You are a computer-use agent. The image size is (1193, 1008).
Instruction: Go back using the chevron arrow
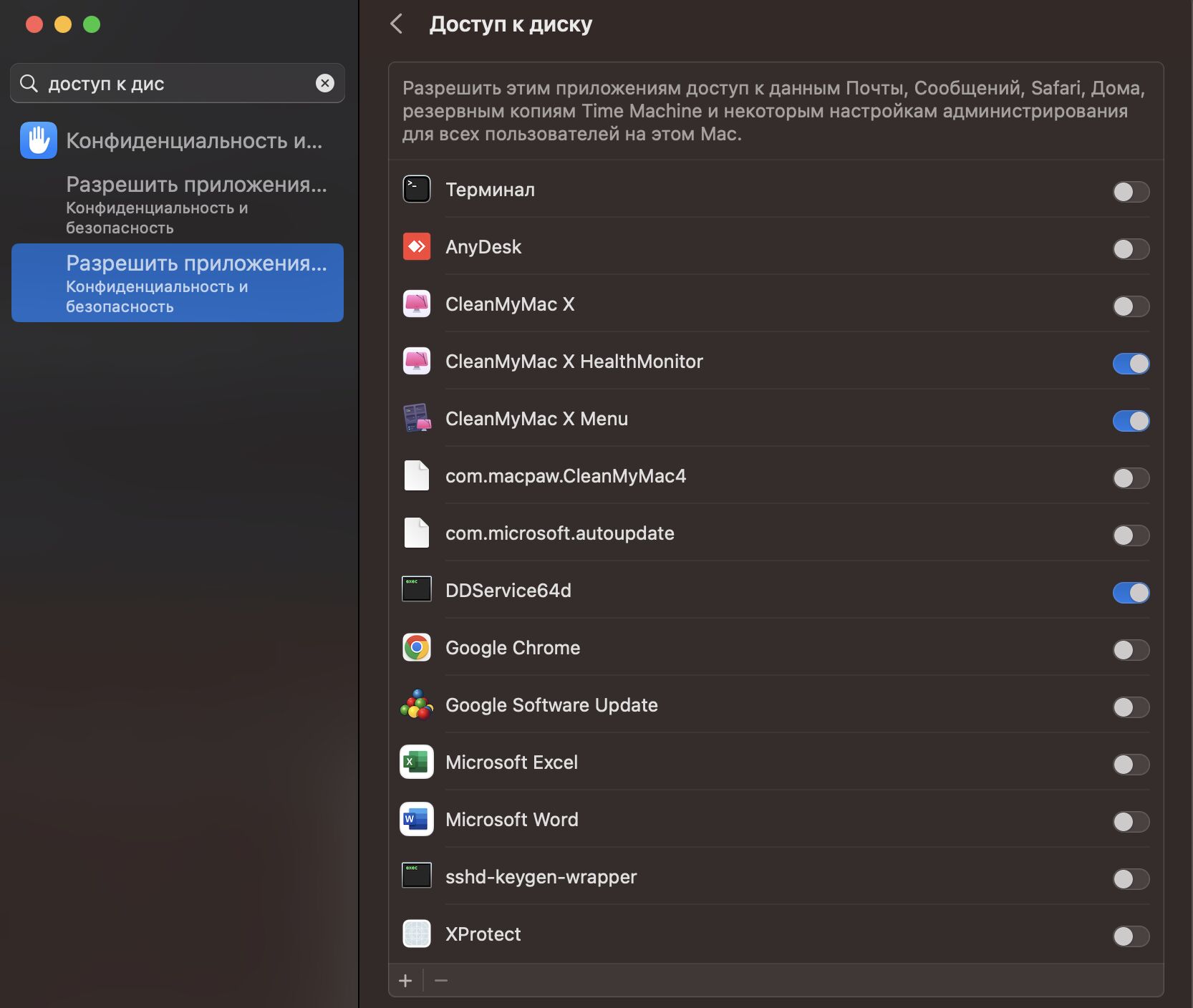coord(397,24)
